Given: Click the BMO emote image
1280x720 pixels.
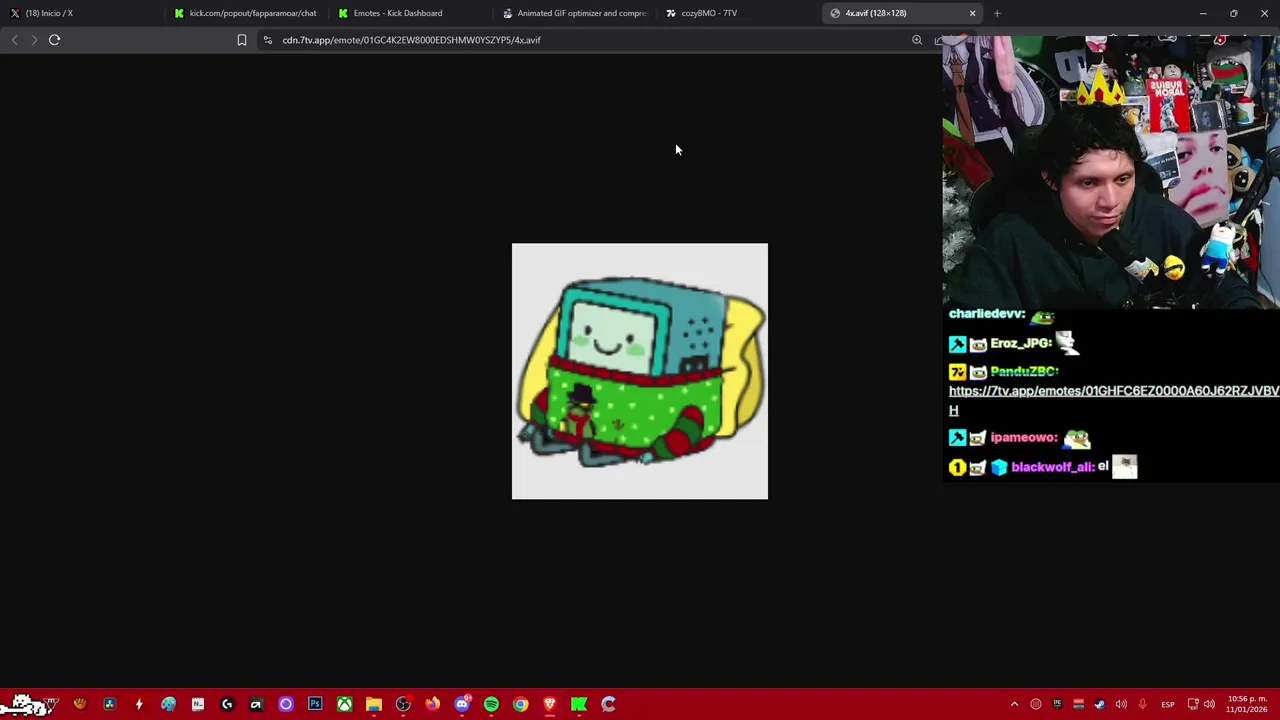Looking at the screenshot, I should (x=640, y=371).
